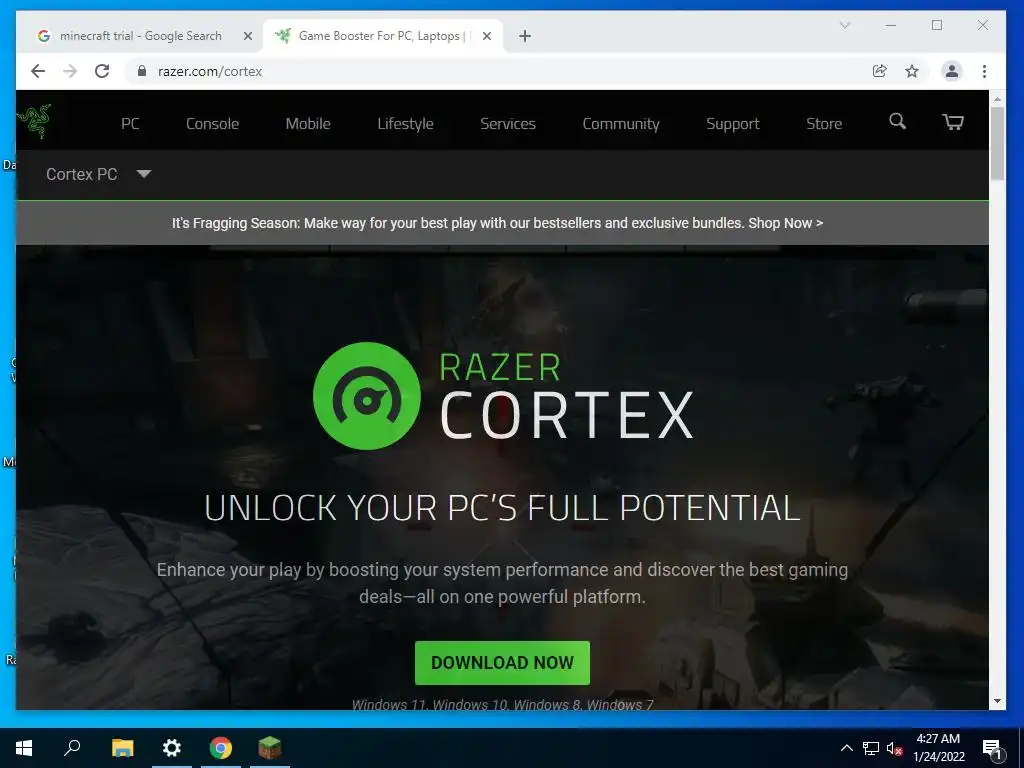
Task: Click the Windows 11, Windows 10 compatibility text
Action: click(502, 705)
